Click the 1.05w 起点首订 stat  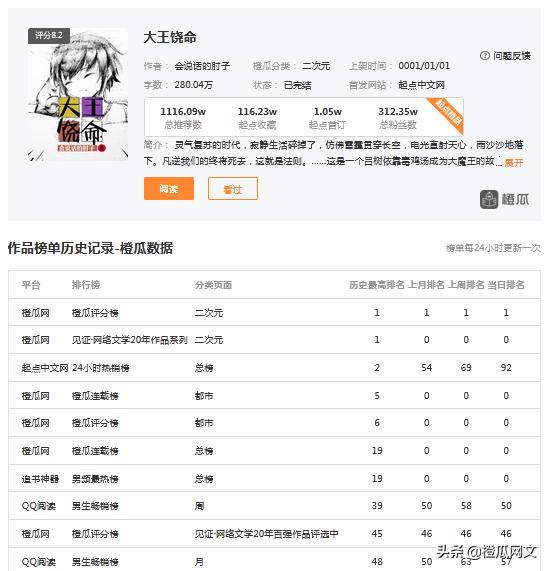tap(327, 118)
